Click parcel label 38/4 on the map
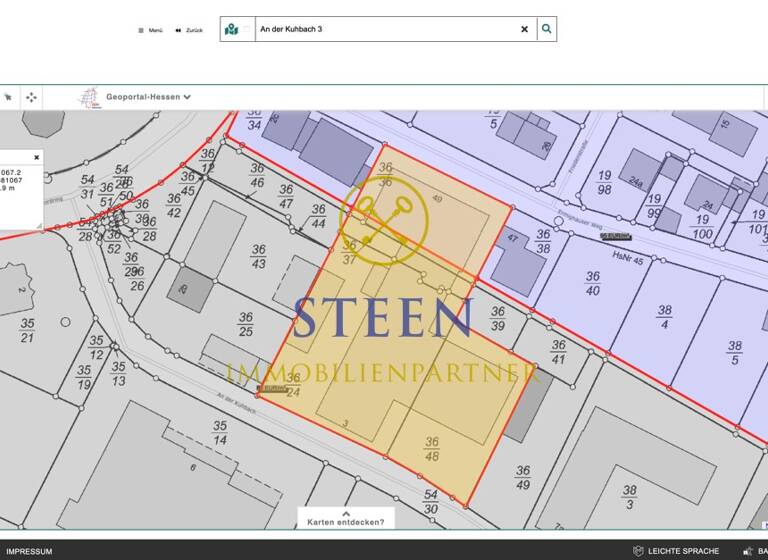The width and height of the screenshot is (768, 560). (x=665, y=317)
